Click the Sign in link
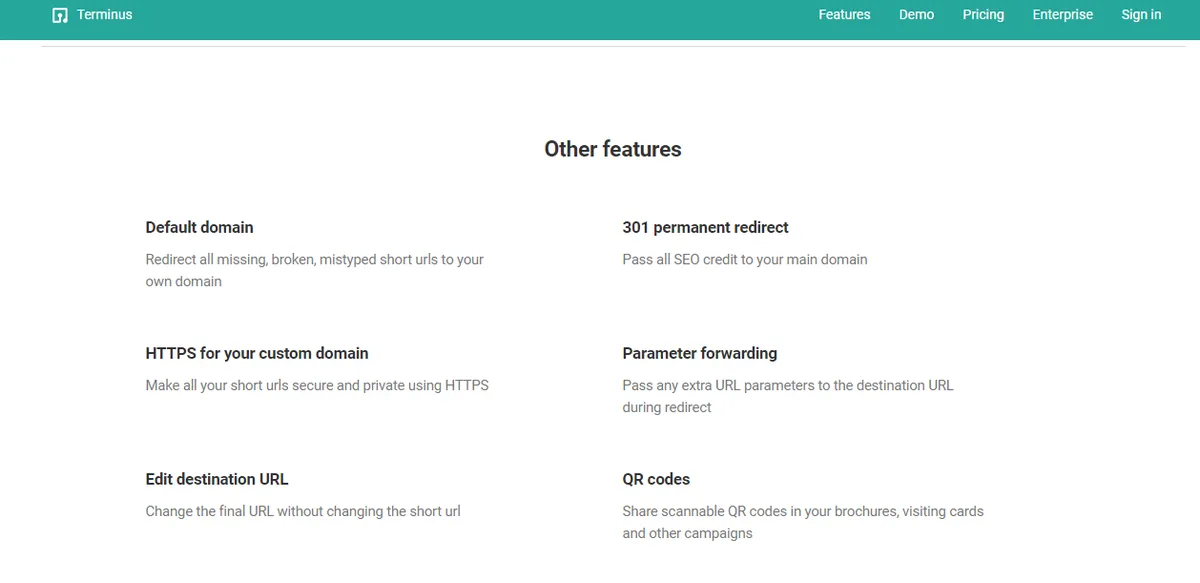The height and width of the screenshot is (583, 1200). [1141, 15]
